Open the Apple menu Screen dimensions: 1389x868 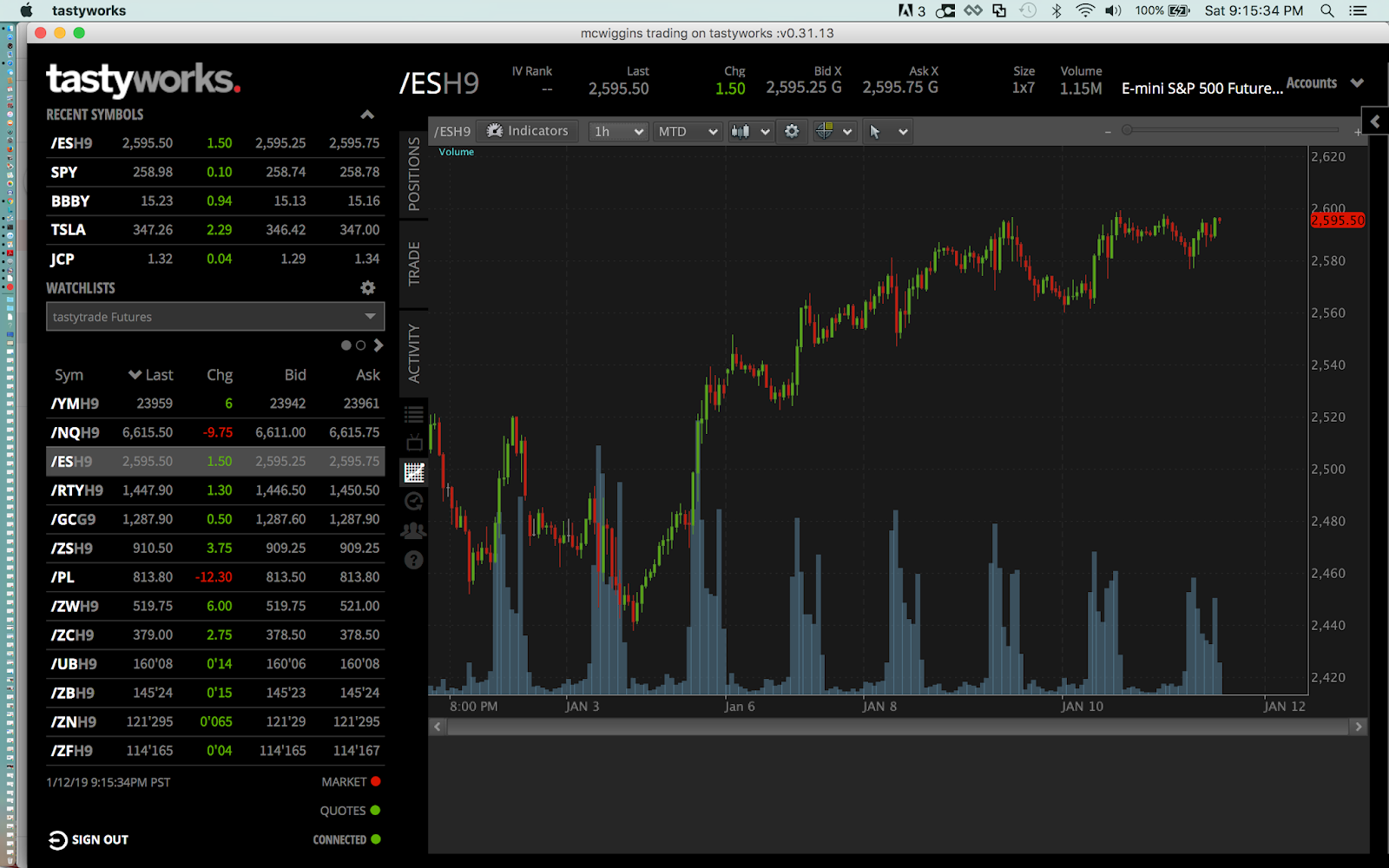(x=26, y=10)
